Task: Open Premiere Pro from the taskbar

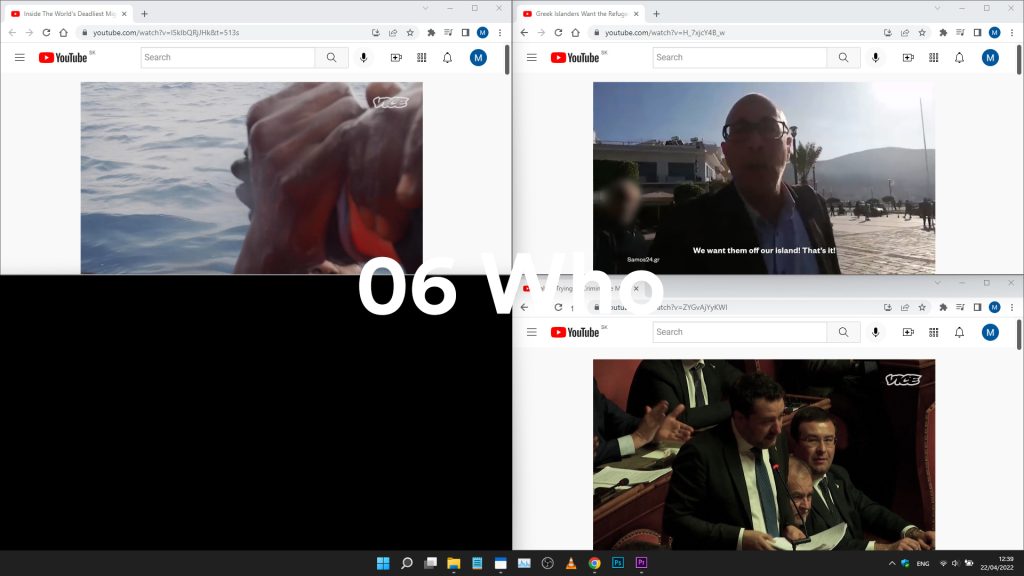Action: coord(641,563)
